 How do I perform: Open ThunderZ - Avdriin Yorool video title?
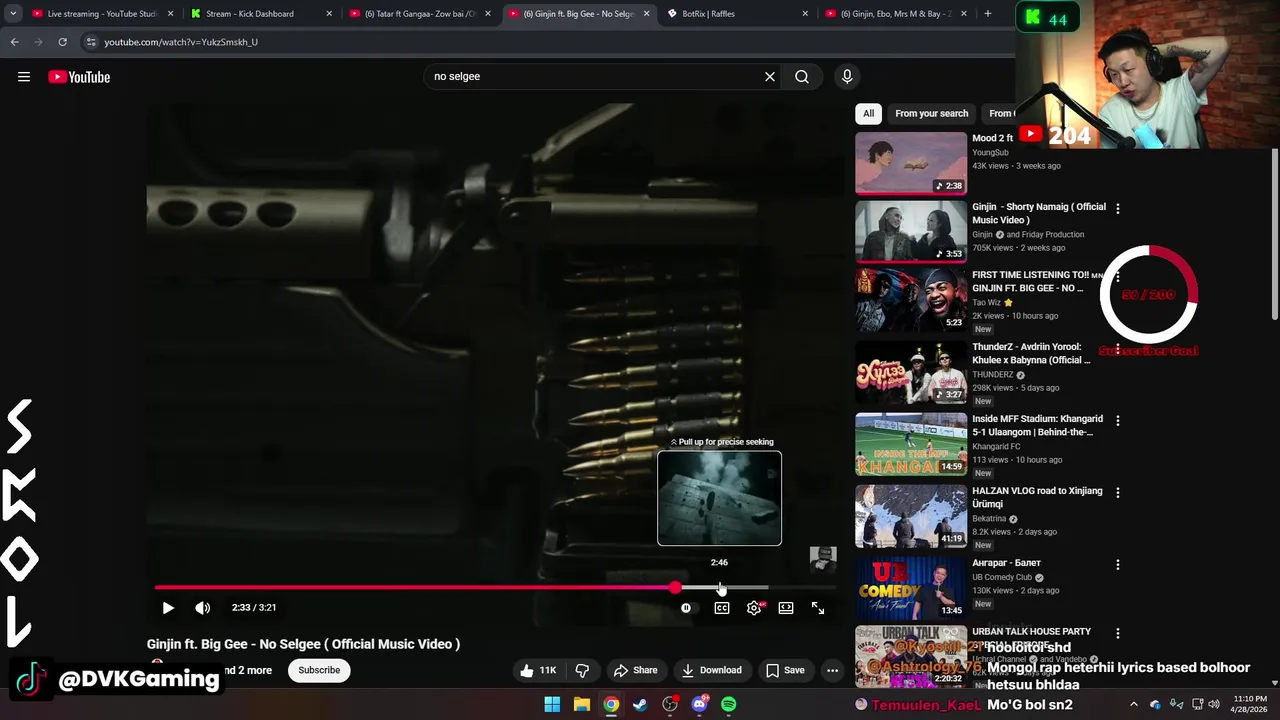[x=1031, y=353]
